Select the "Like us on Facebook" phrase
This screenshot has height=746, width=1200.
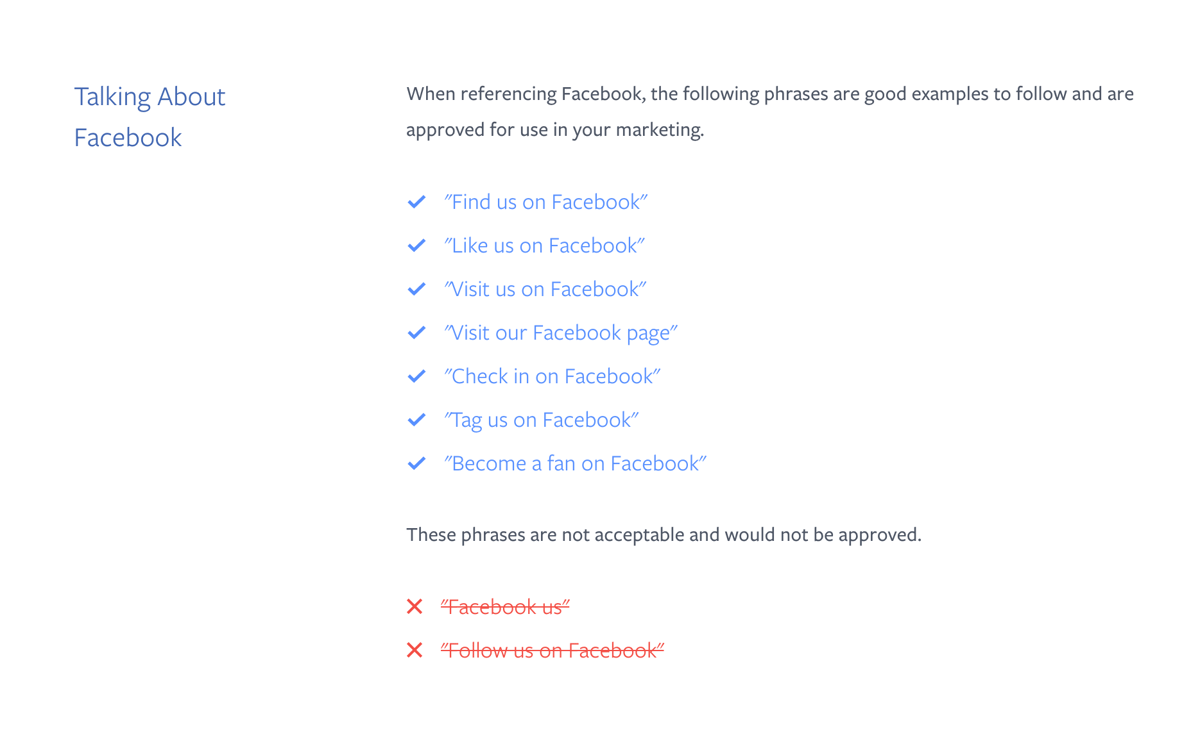click(x=545, y=245)
